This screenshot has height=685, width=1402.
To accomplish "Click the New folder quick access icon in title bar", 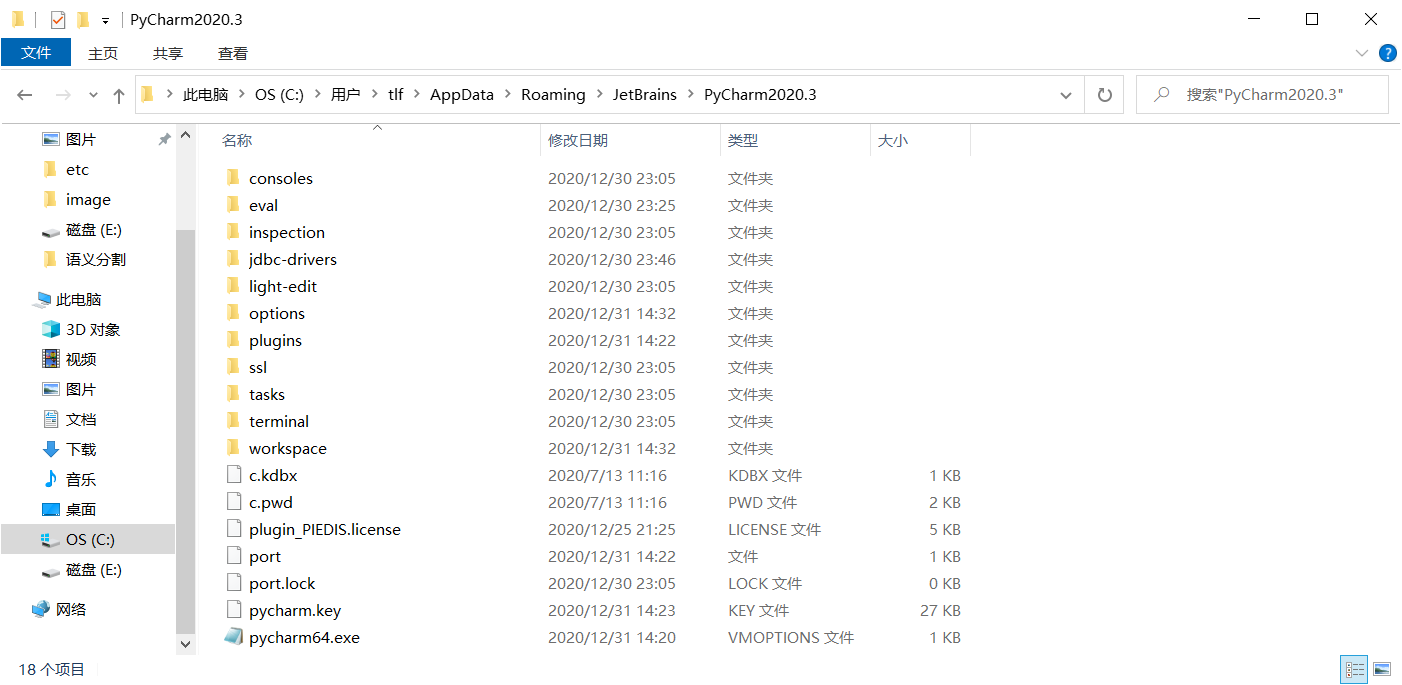I will (x=83, y=19).
